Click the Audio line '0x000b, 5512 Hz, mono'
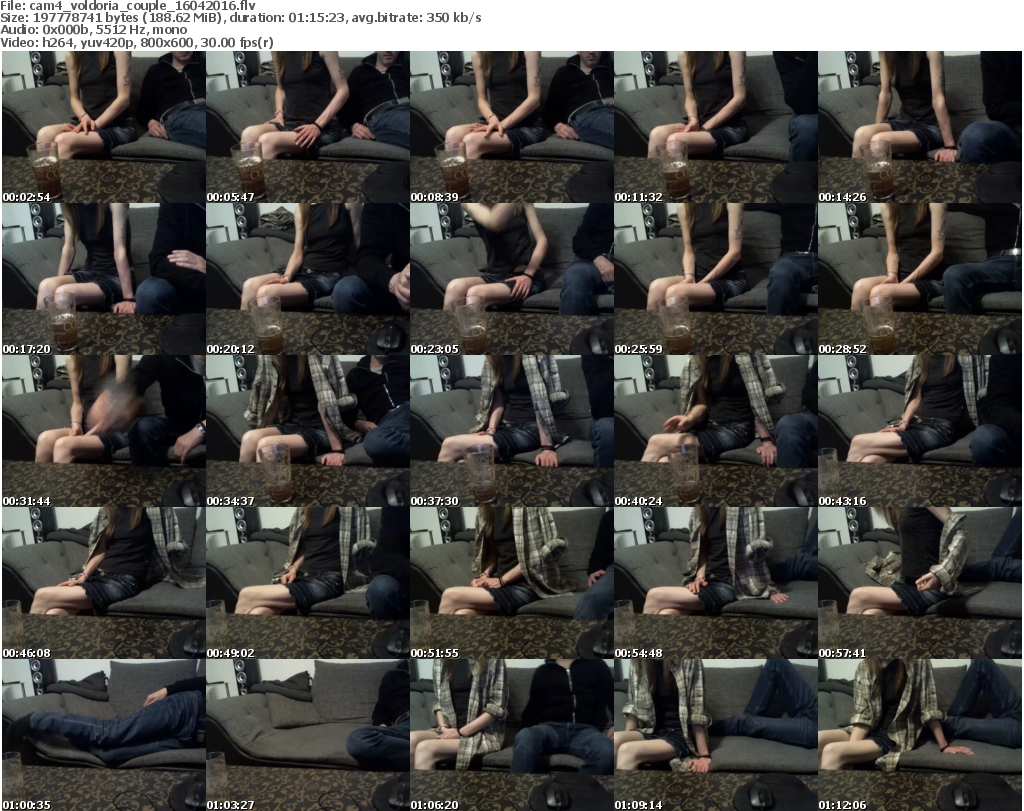1024x811 pixels. coord(114,30)
